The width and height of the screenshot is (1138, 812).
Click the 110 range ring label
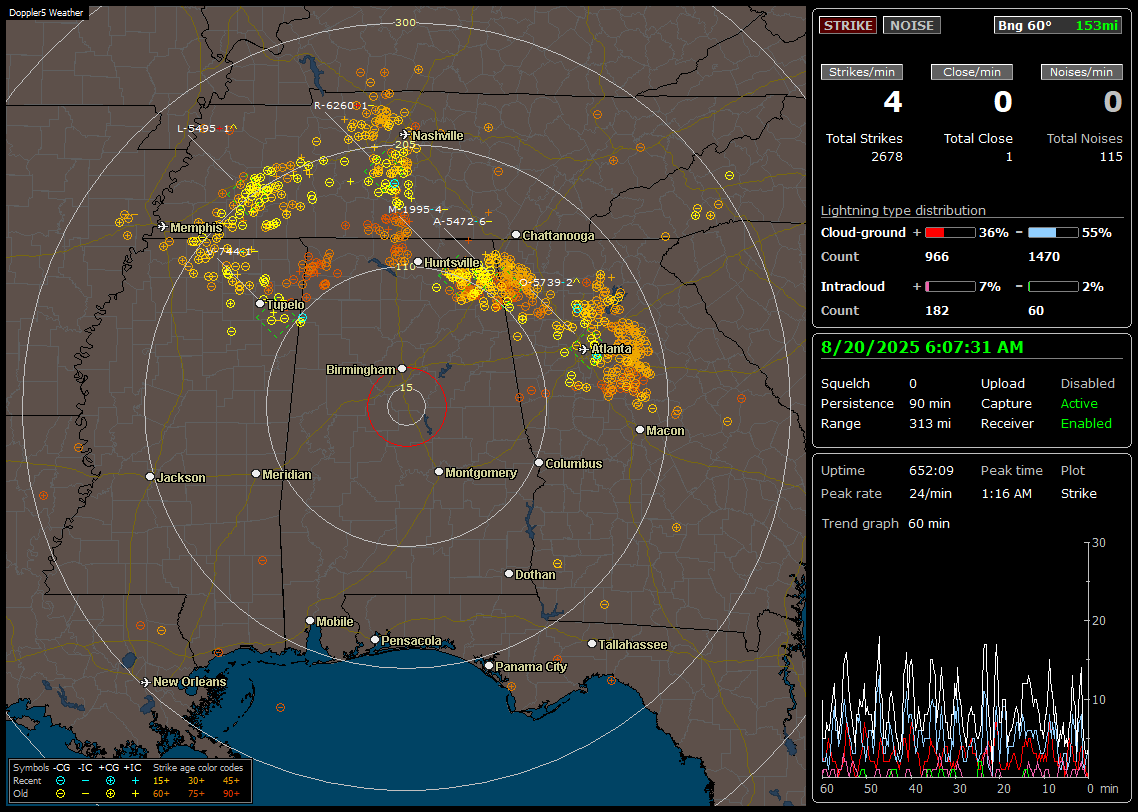click(406, 266)
